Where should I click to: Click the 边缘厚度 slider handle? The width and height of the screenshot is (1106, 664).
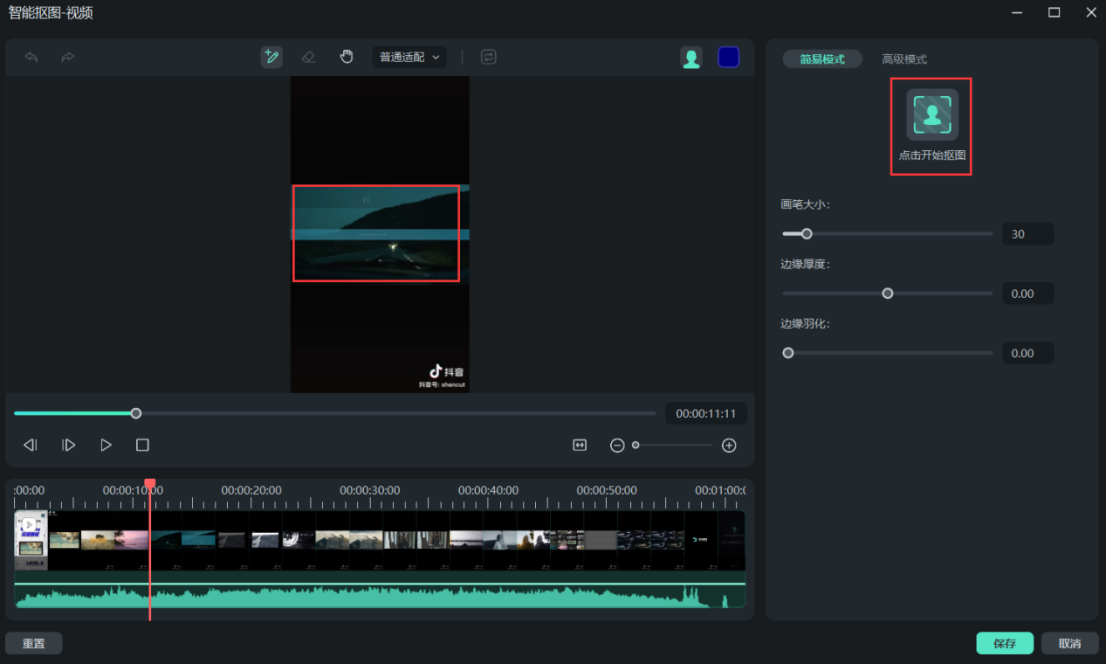pyautogui.click(x=887, y=293)
